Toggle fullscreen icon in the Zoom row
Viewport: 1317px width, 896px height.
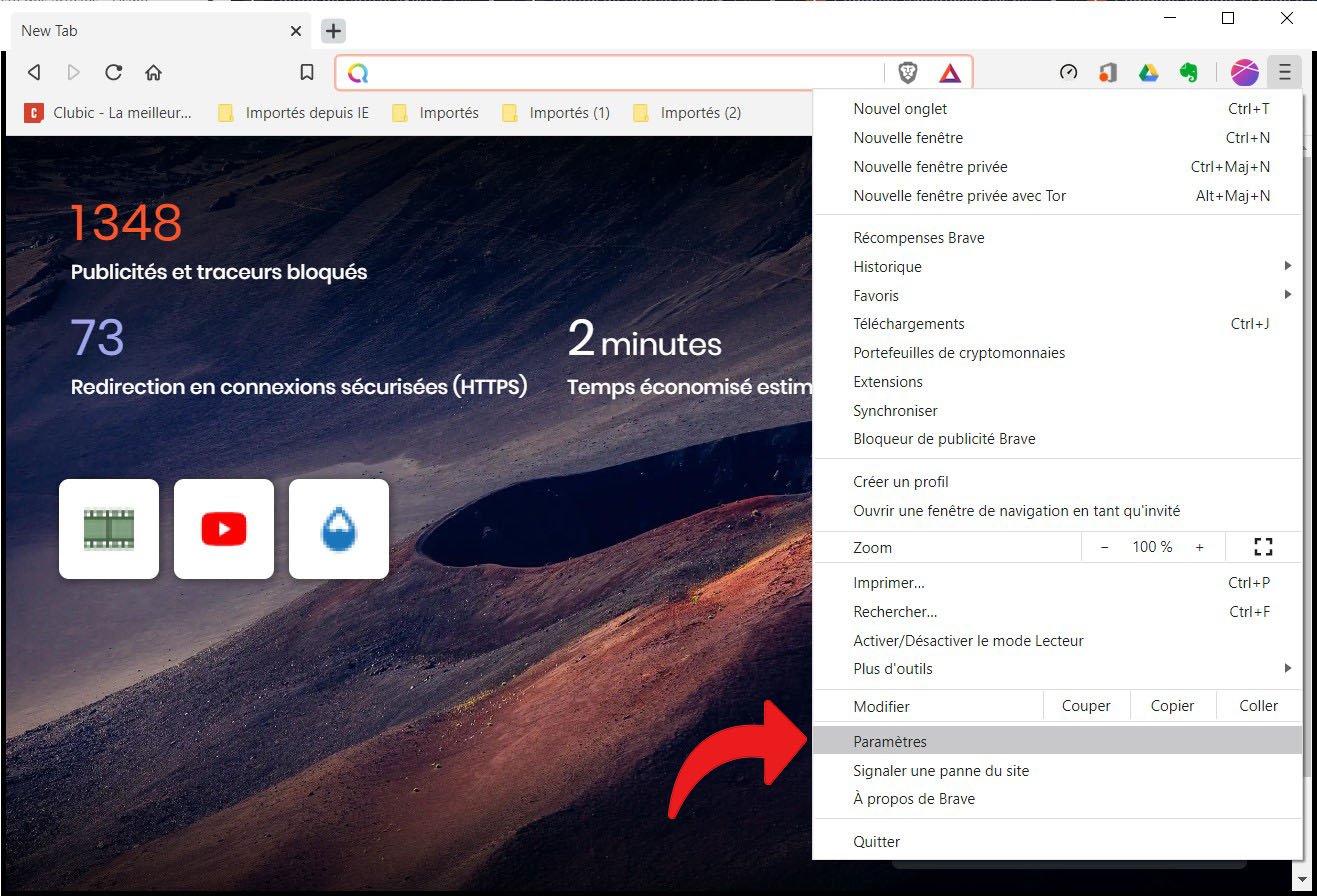click(x=1263, y=547)
